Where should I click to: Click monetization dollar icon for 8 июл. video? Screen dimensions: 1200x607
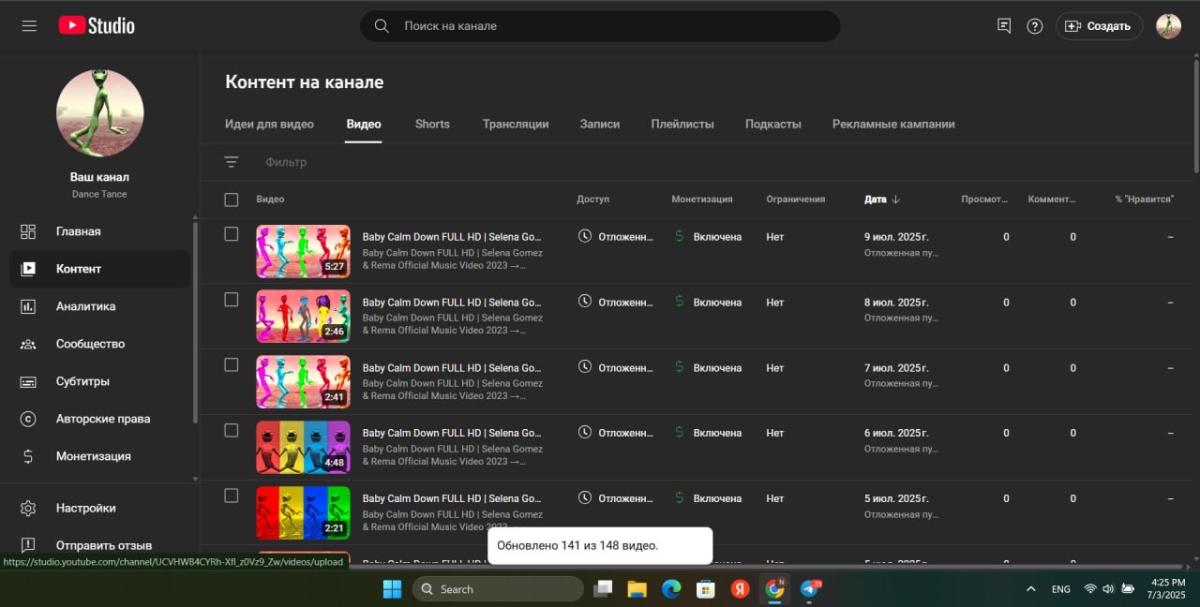click(680, 301)
